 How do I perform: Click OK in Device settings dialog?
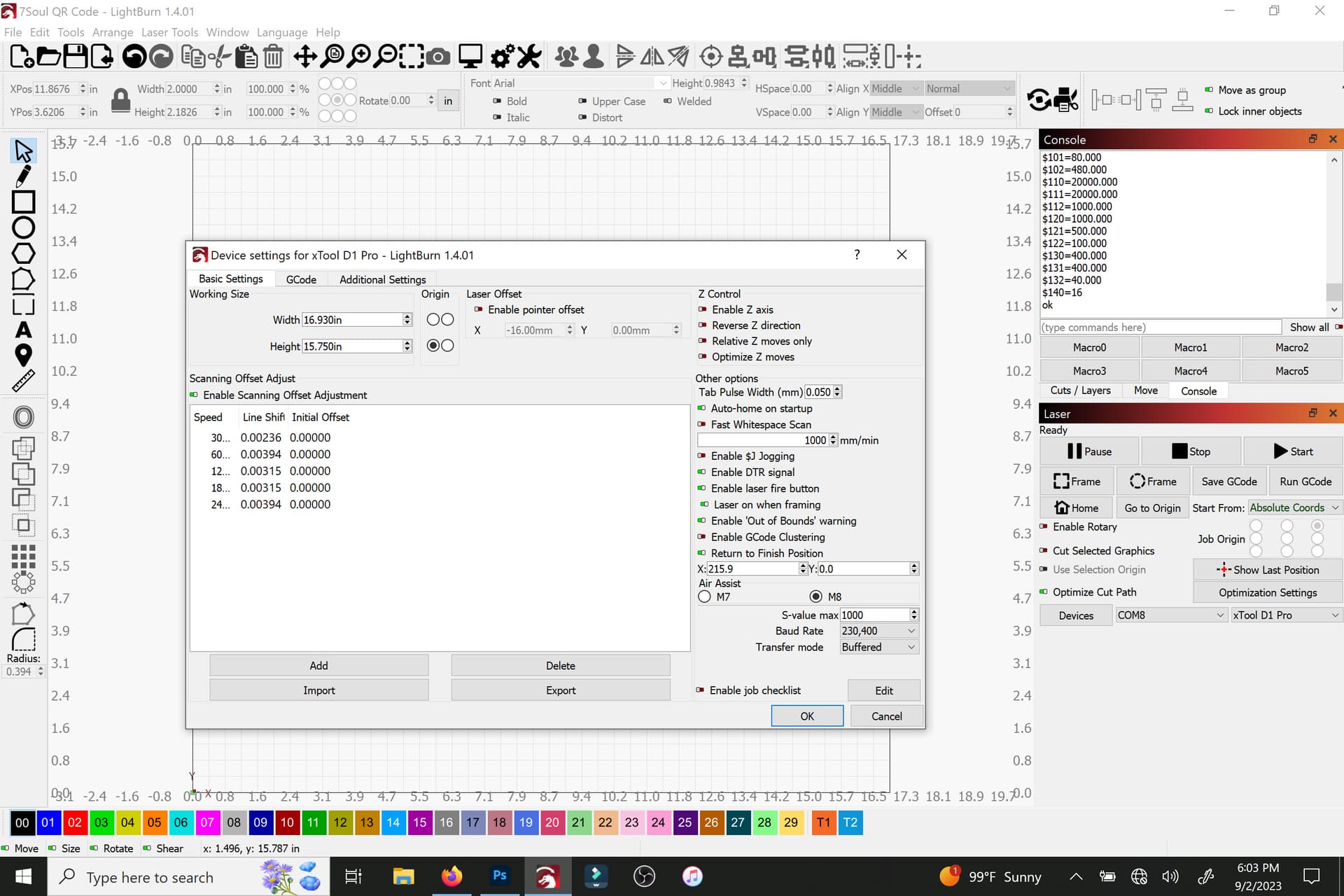coord(807,716)
